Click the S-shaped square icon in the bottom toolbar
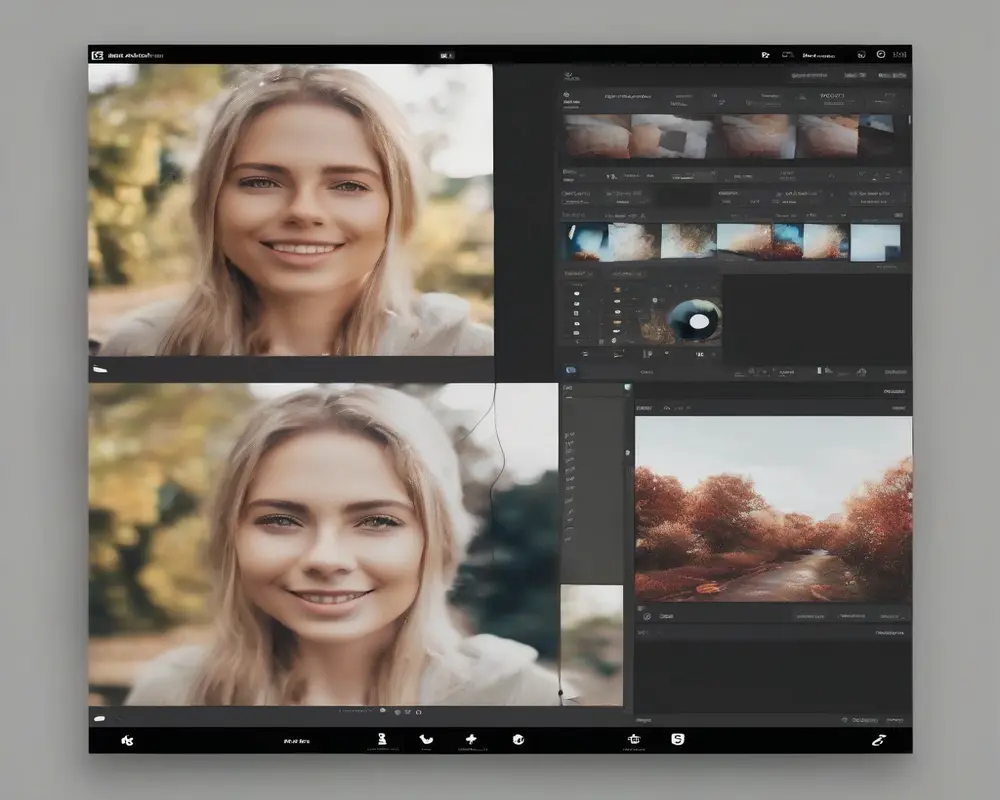1000x800 pixels. (x=678, y=739)
